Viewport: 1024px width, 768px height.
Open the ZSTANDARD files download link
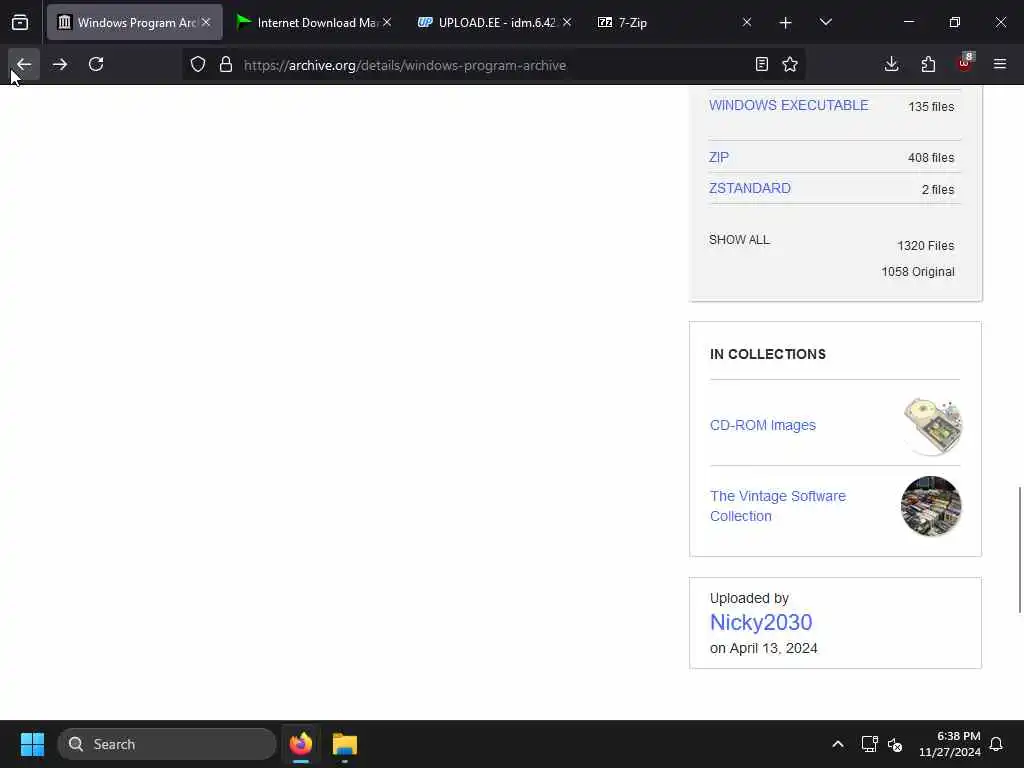pyautogui.click(x=750, y=188)
